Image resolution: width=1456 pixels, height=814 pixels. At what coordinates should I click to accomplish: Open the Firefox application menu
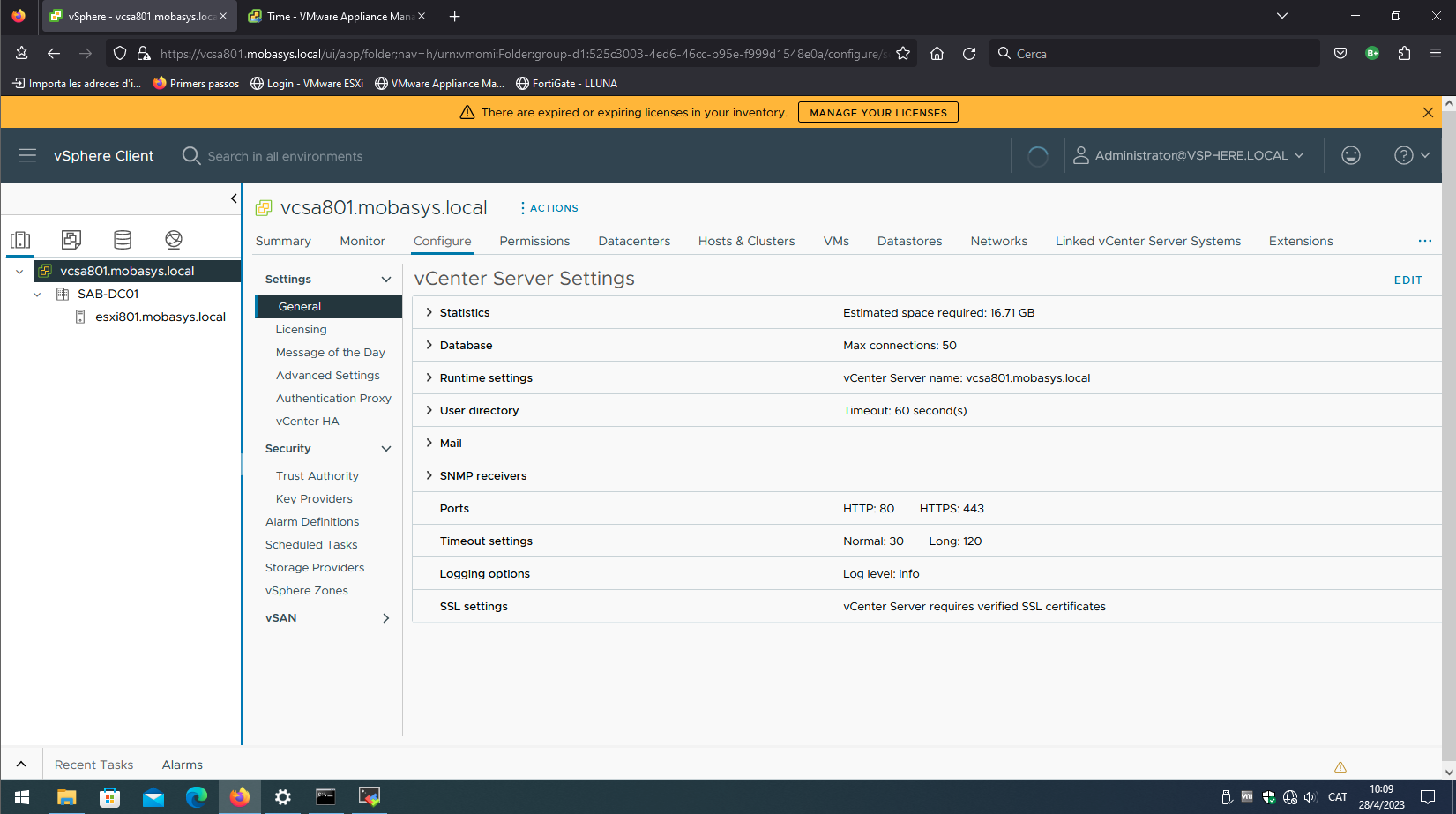coord(1436,54)
